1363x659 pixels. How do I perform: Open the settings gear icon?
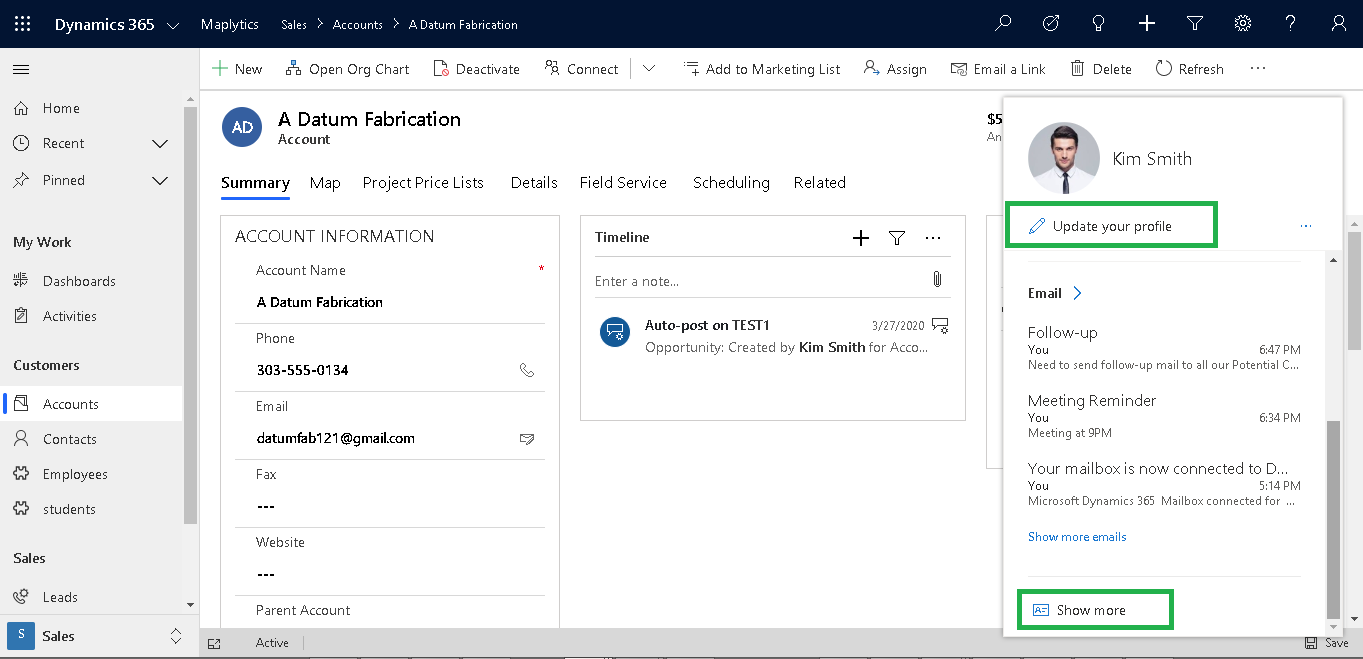tap(1243, 24)
